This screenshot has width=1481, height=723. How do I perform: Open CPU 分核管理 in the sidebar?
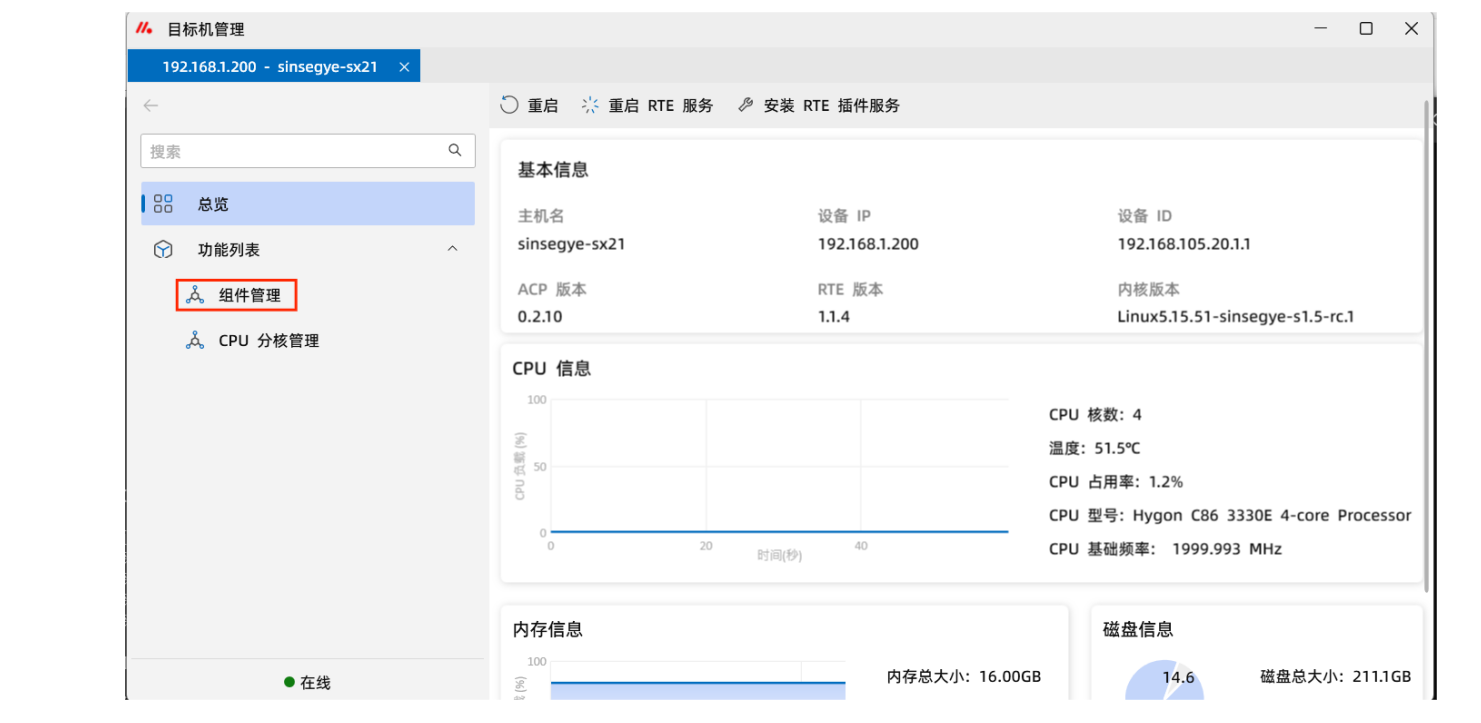coord(268,341)
